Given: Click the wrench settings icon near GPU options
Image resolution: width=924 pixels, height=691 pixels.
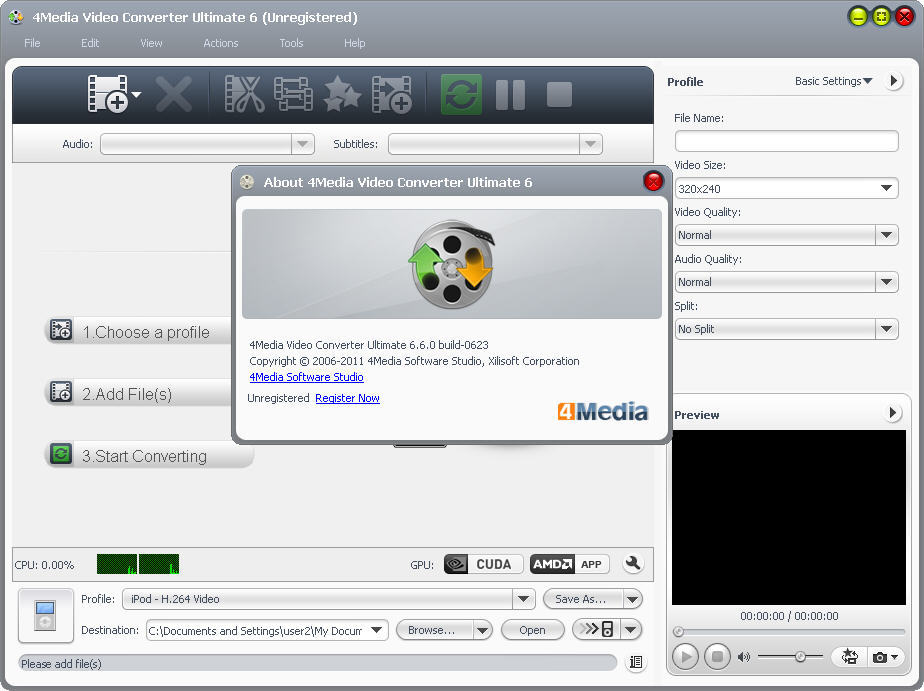Looking at the screenshot, I should (x=633, y=564).
